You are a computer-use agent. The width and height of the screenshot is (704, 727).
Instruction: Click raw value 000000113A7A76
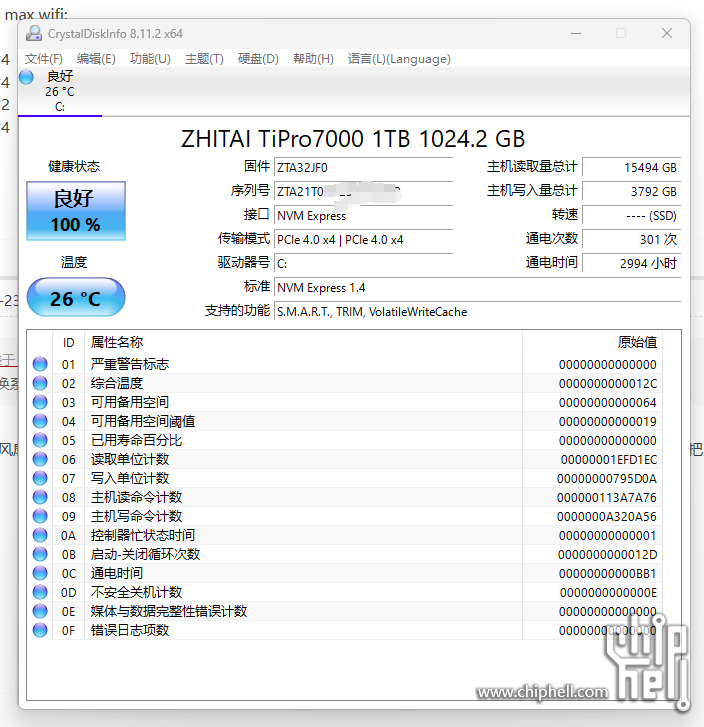coord(607,497)
